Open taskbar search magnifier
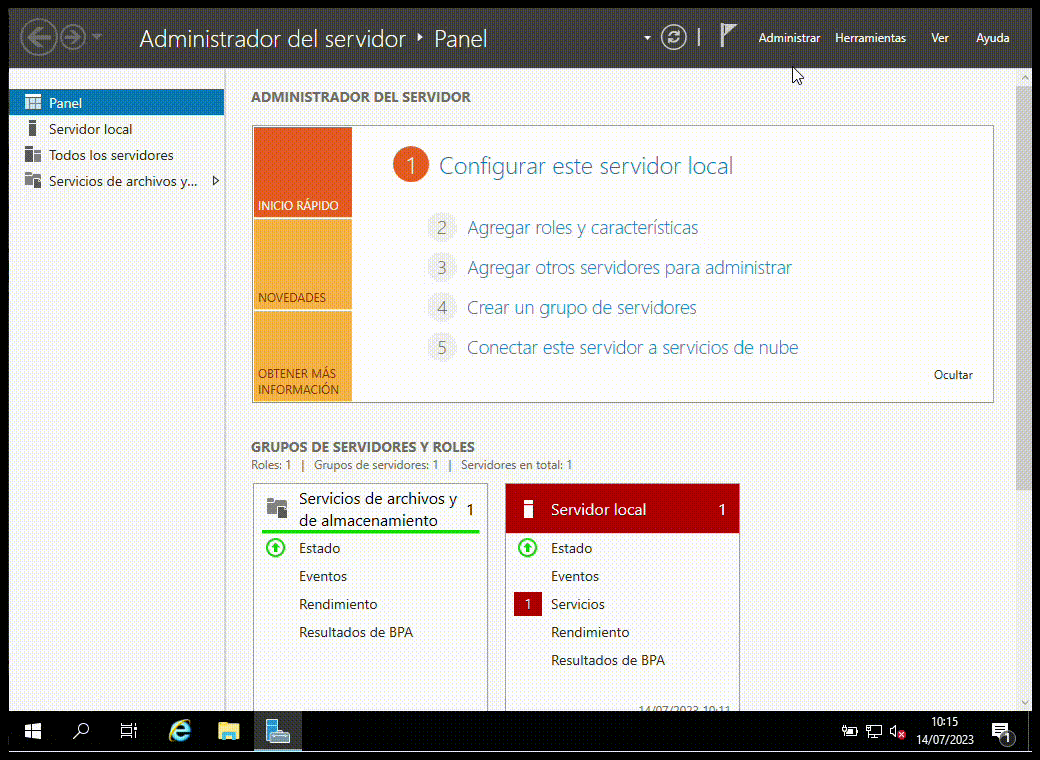 click(x=81, y=731)
